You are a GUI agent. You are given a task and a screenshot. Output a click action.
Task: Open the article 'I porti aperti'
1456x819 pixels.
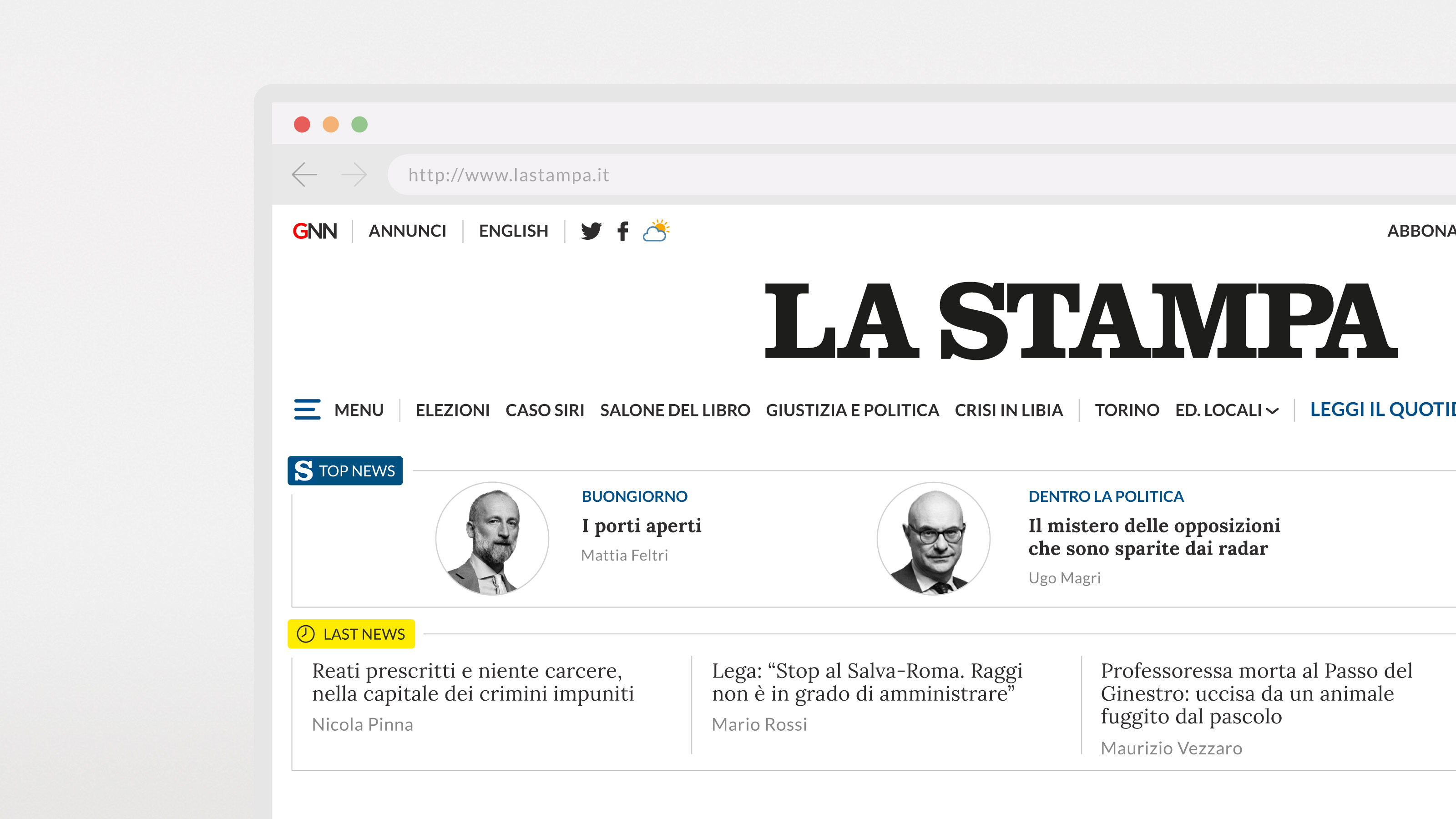(x=642, y=526)
